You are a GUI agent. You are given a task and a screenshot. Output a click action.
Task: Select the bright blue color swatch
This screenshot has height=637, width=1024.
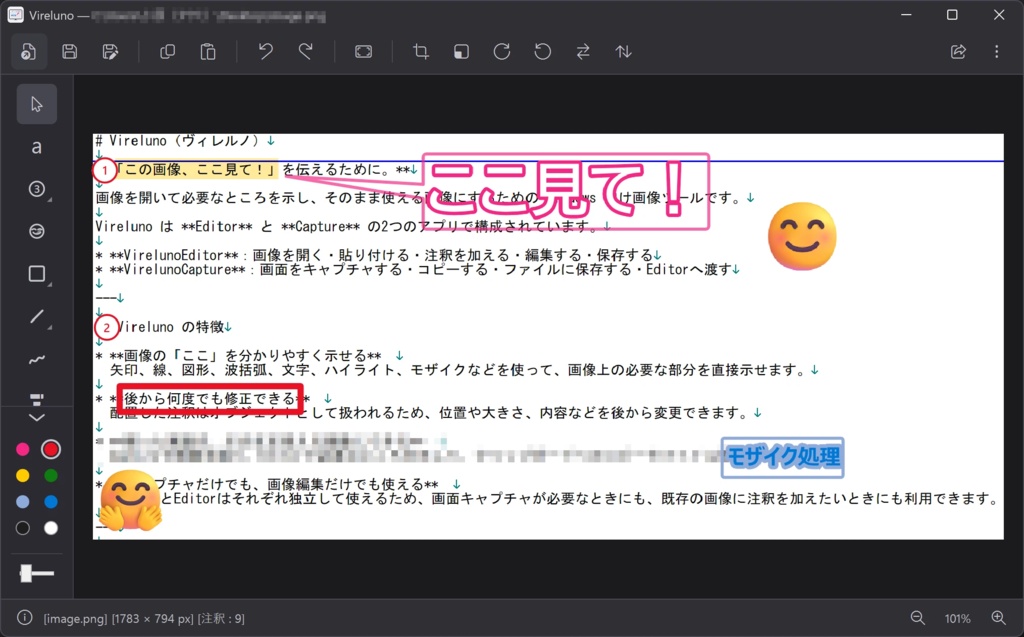[51, 502]
